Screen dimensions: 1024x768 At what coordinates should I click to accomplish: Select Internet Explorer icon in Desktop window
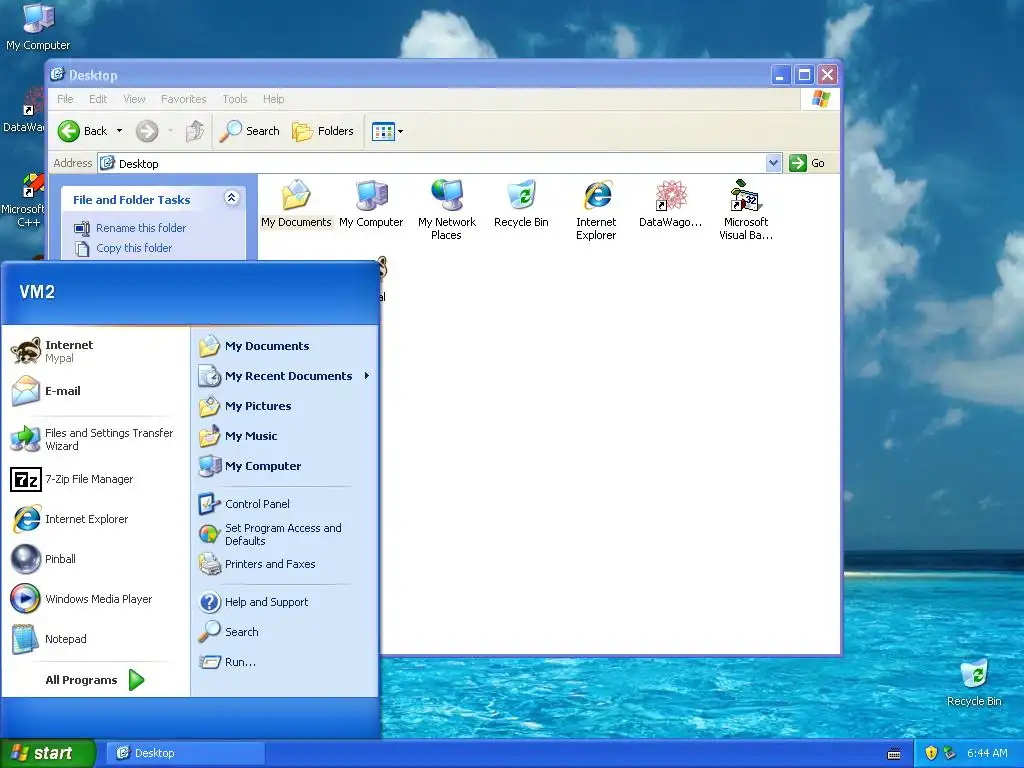[596, 210]
